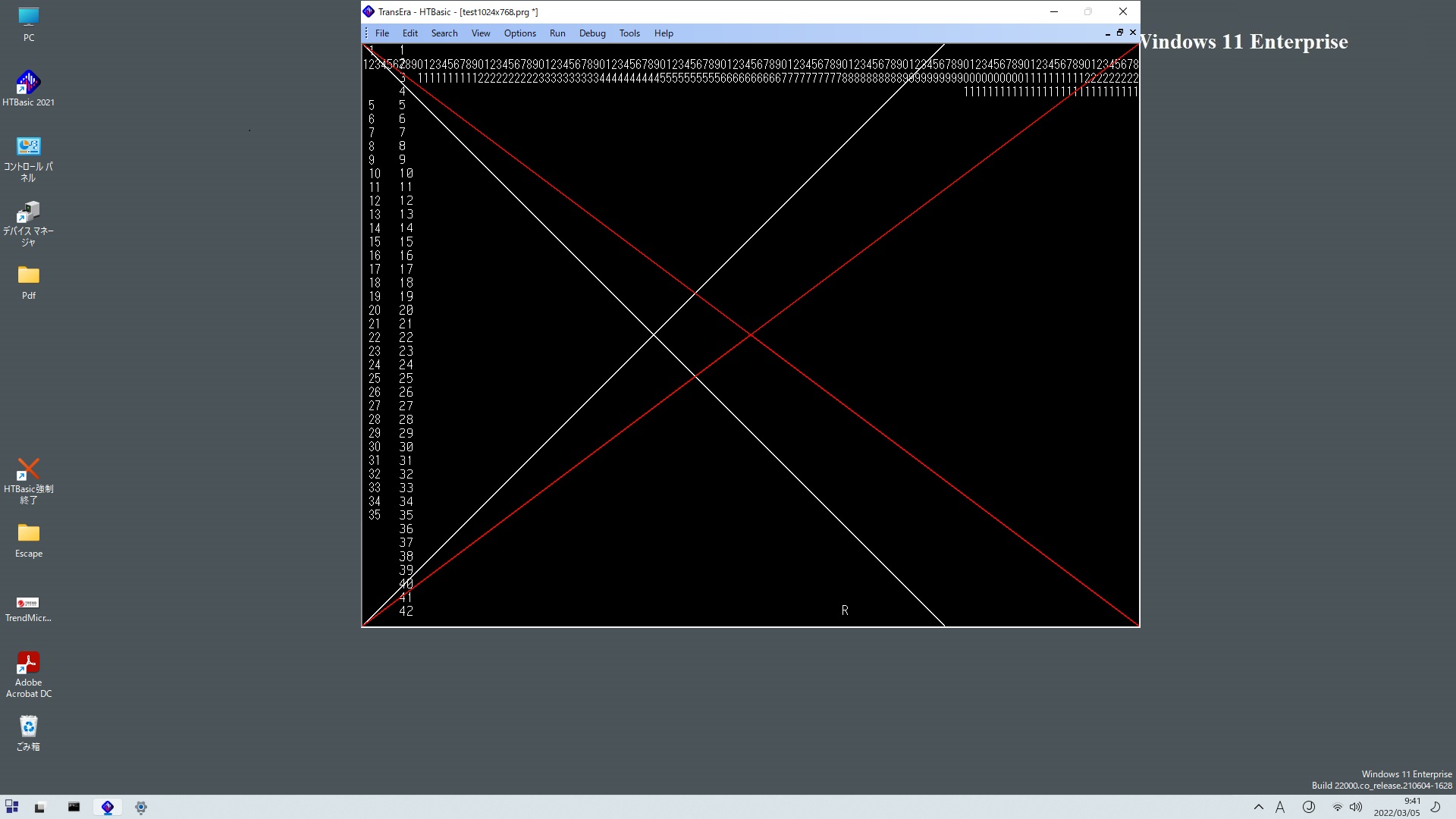
Task: Click row number 42 in output
Action: 406,611
